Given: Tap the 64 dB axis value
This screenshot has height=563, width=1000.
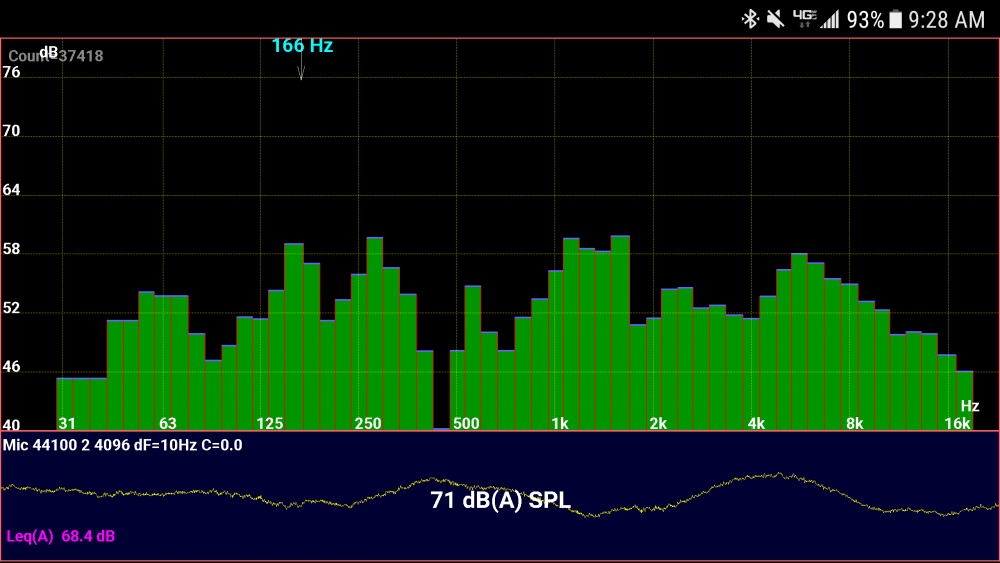Looking at the screenshot, I should (11, 190).
